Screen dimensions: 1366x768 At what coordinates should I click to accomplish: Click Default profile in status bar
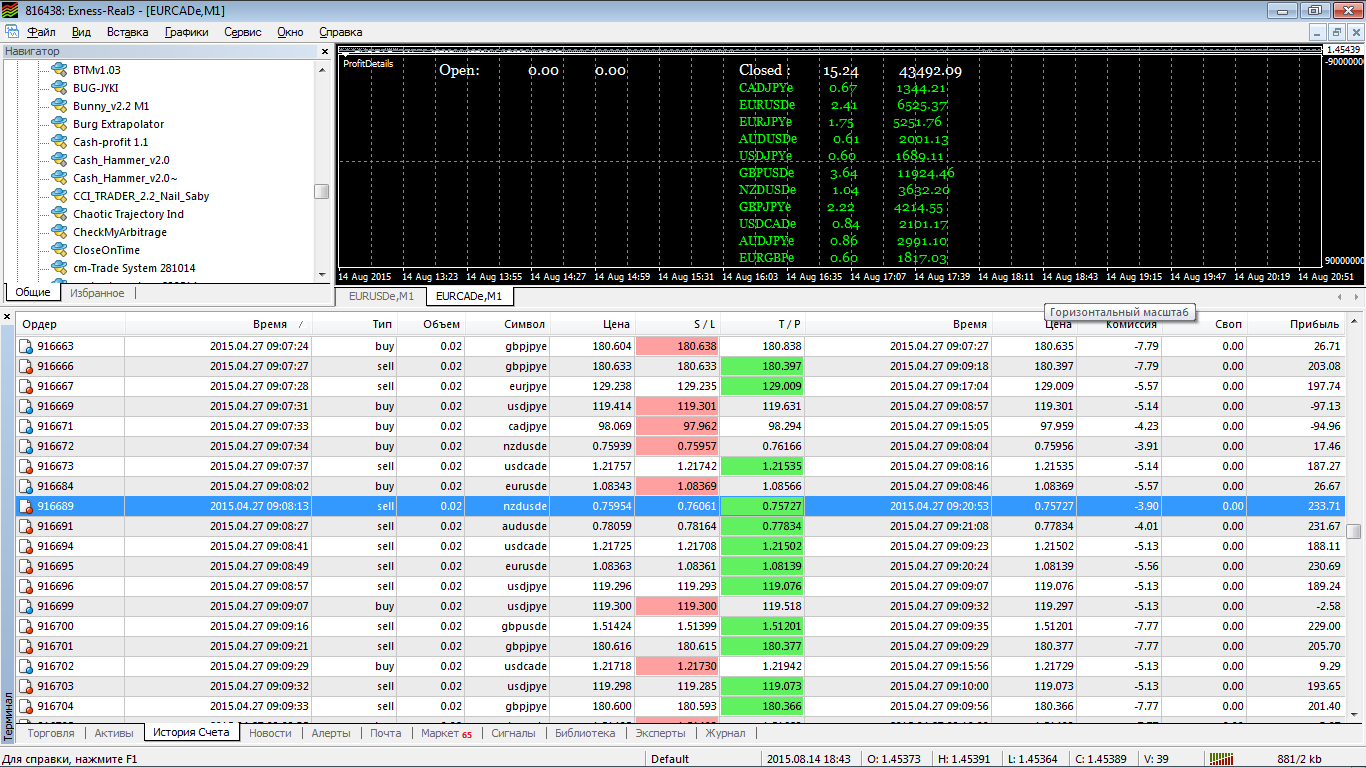[670, 759]
